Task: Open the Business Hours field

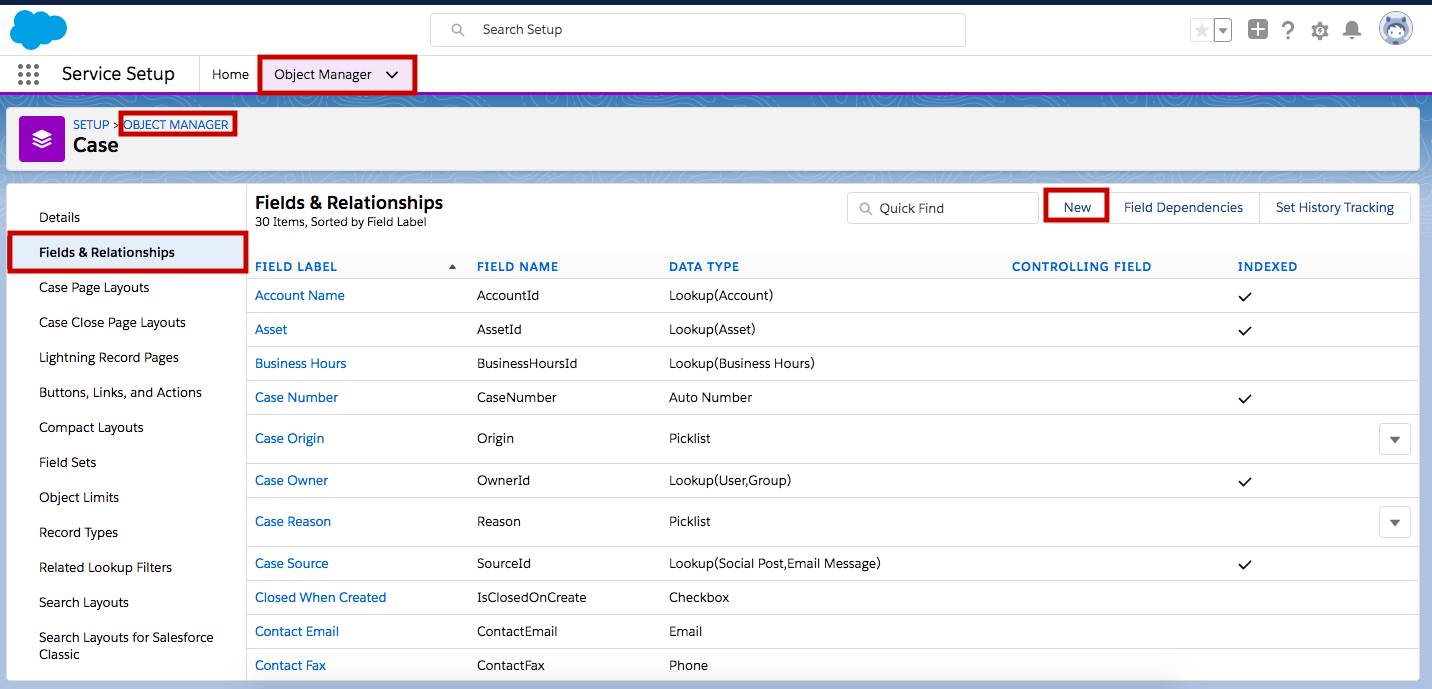Action: tap(301, 363)
